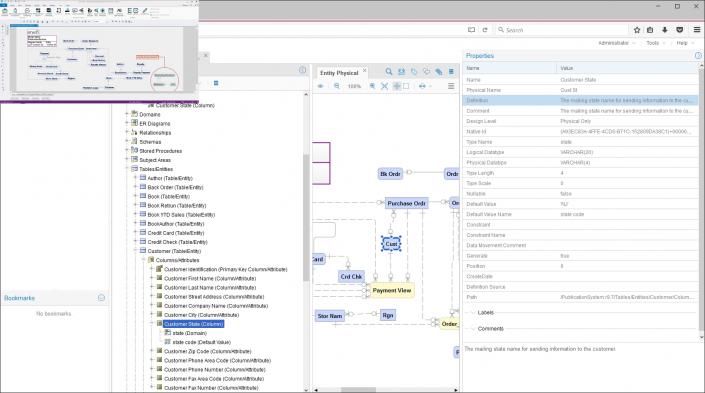705x393 pixels.
Task: Click the Bk Ordr entity box
Action: click(x=390, y=174)
